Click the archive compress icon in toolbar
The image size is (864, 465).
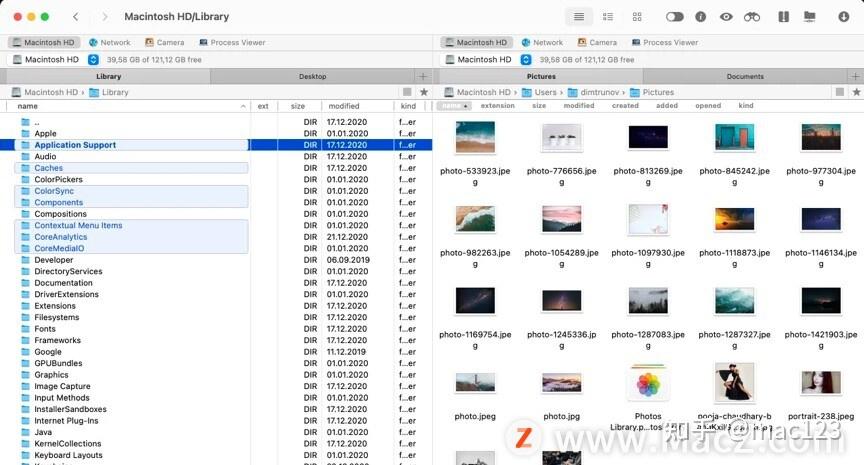point(784,17)
